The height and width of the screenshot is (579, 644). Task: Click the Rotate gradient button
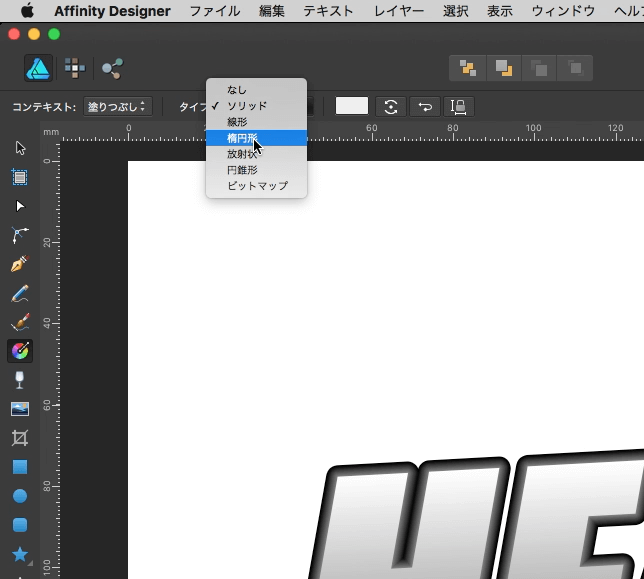coord(391,107)
